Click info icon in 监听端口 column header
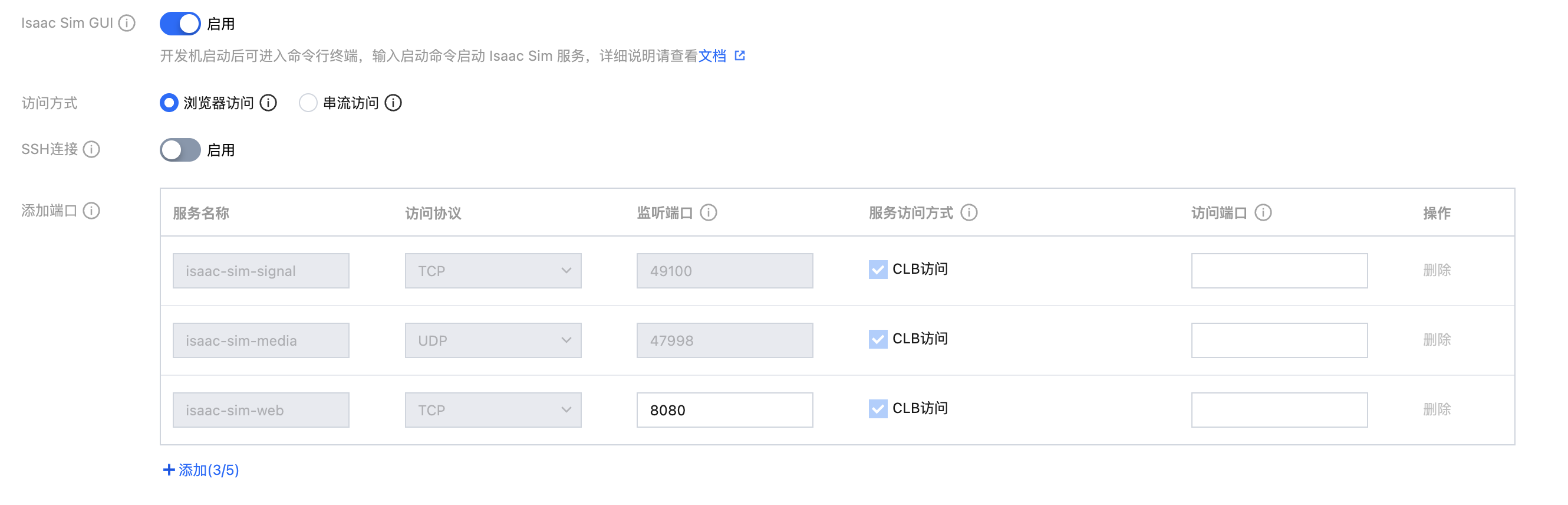 [x=708, y=212]
